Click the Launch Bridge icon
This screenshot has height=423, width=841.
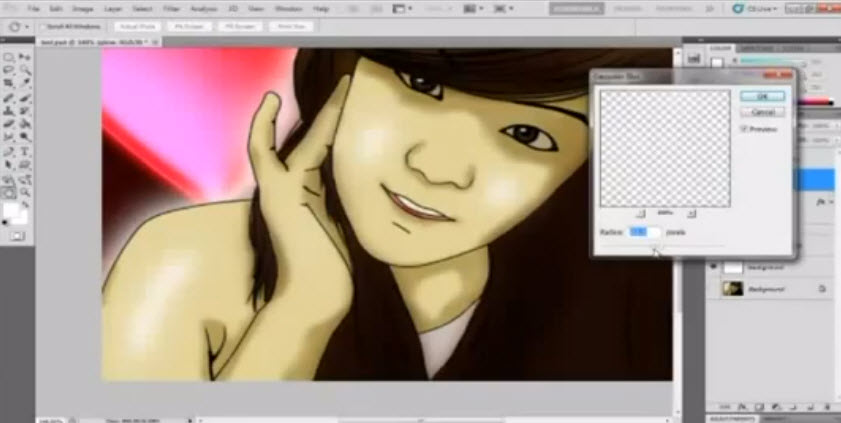click(x=353, y=9)
